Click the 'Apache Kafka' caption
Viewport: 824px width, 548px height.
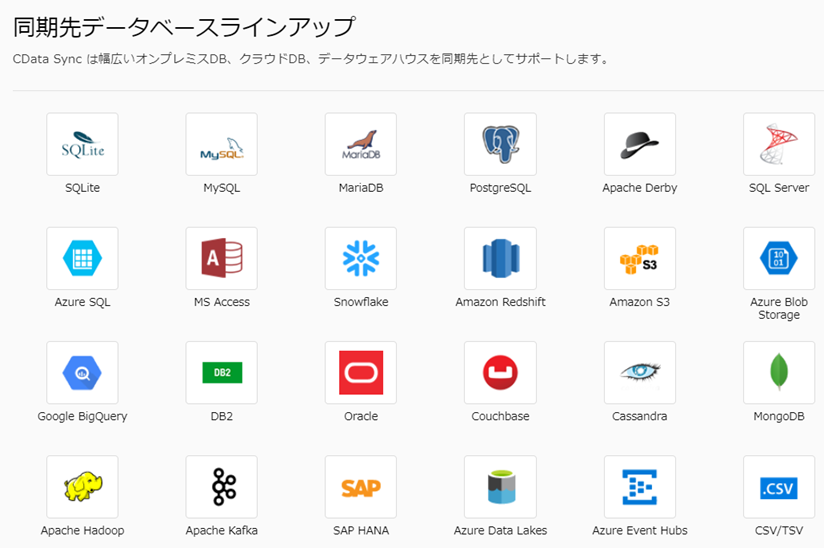point(222,530)
